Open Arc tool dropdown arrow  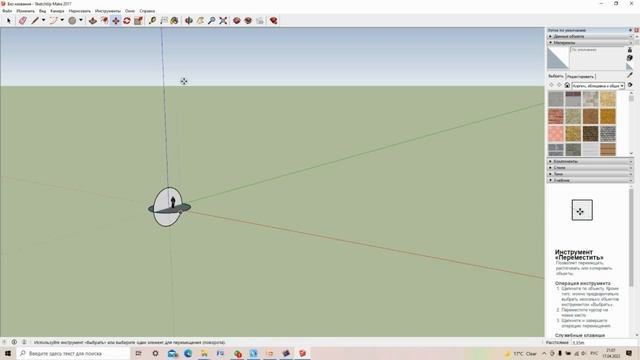coord(62,20)
